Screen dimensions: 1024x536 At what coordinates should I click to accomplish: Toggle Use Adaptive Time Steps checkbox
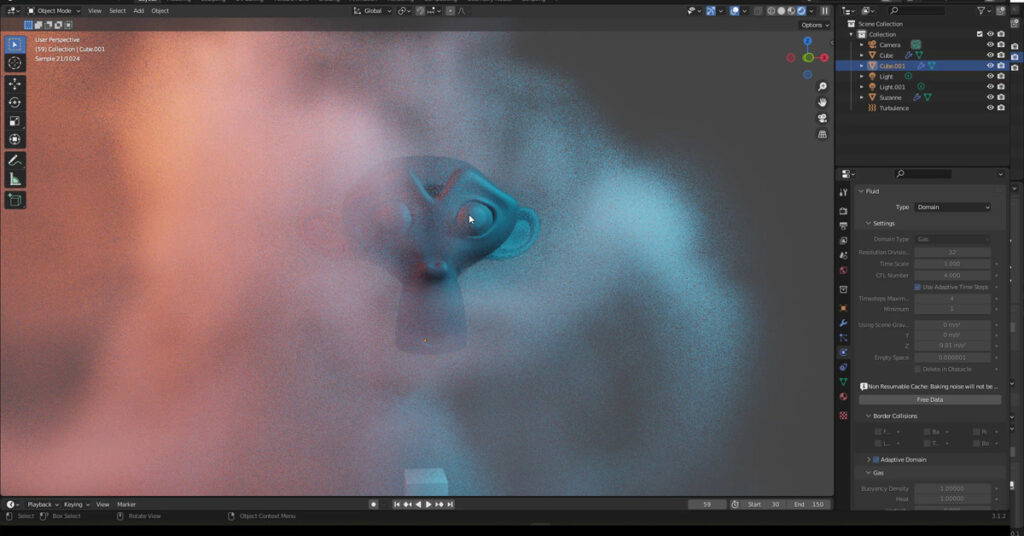[x=918, y=287]
